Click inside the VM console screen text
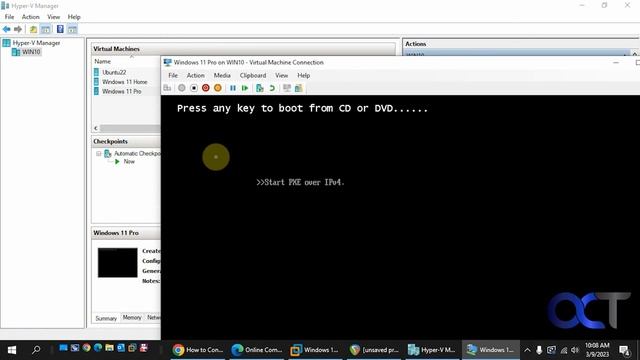This screenshot has width=640, height=360. coord(302,109)
